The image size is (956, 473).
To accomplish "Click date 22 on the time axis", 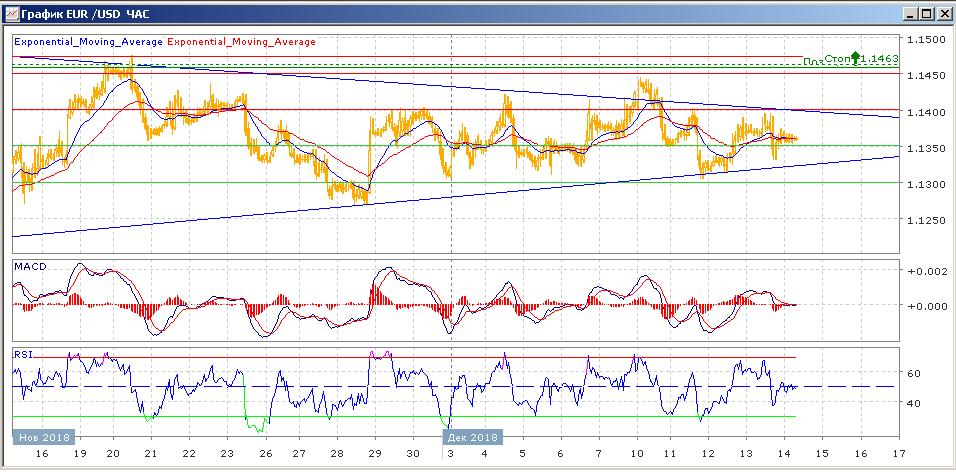I will (189, 454).
